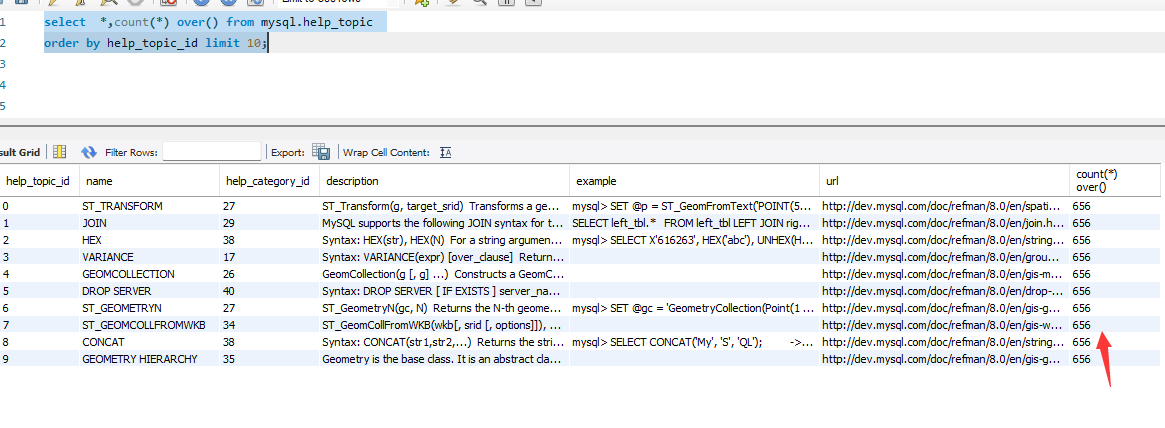Click category id 26 in GEOMCOLLECTION row

[x=270, y=273]
